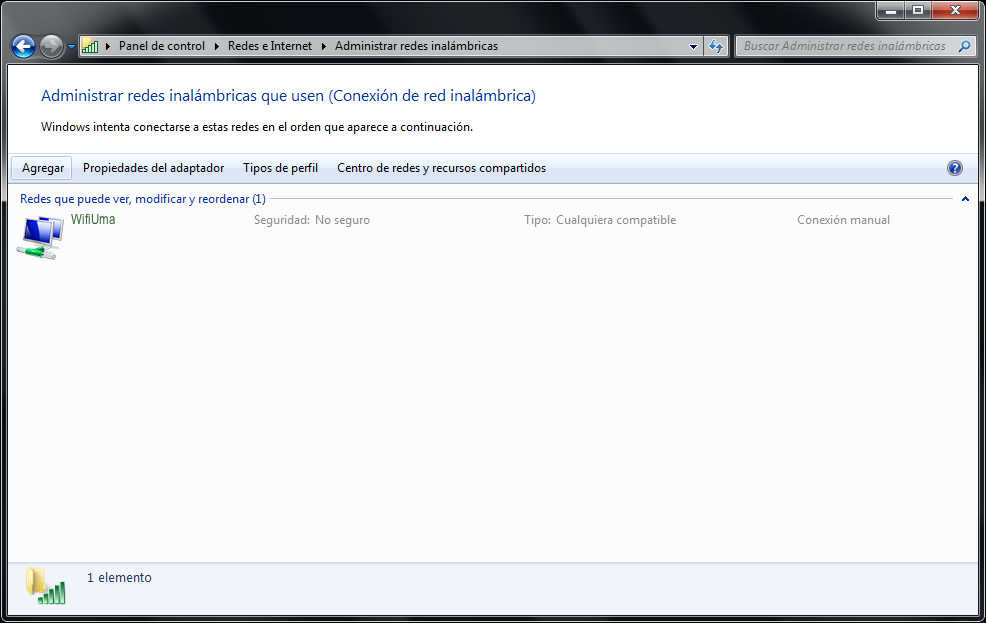This screenshot has width=986, height=623.
Task: Open 'Centro de redes y recursos compartidos'
Action: 441,168
